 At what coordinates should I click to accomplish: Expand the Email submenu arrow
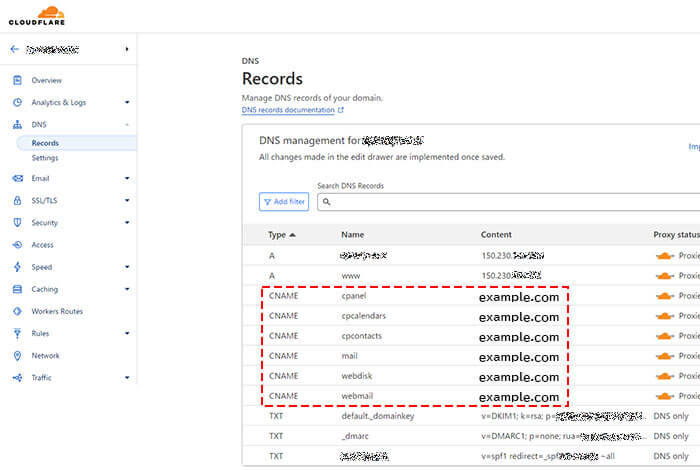(127, 178)
